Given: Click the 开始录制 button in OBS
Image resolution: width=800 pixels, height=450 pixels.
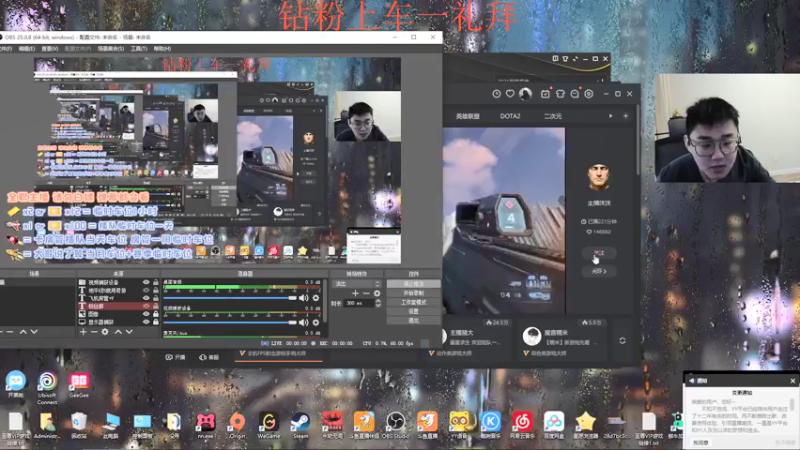Looking at the screenshot, I should (x=413, y=293).
